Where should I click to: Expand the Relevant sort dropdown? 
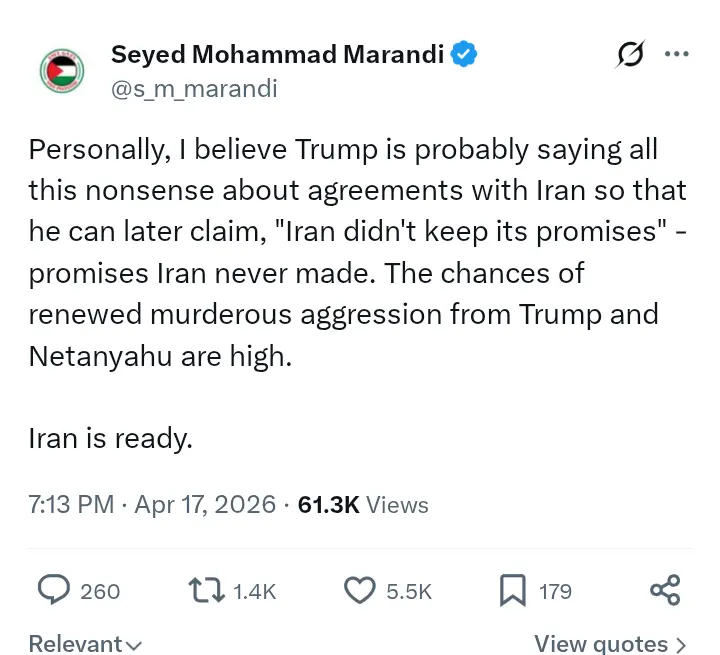tap(85, 643)
